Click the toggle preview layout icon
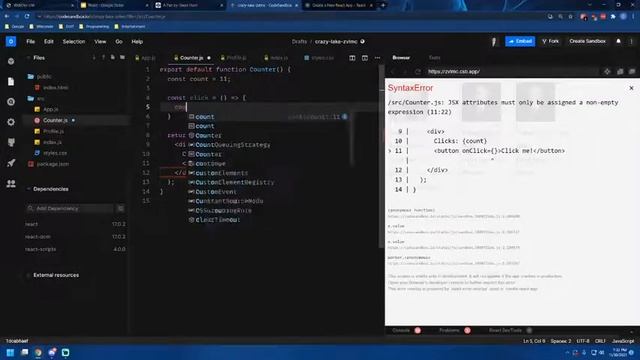Viewport: 640px width, 360px height. pyautogui.click(x=365, y=58)
